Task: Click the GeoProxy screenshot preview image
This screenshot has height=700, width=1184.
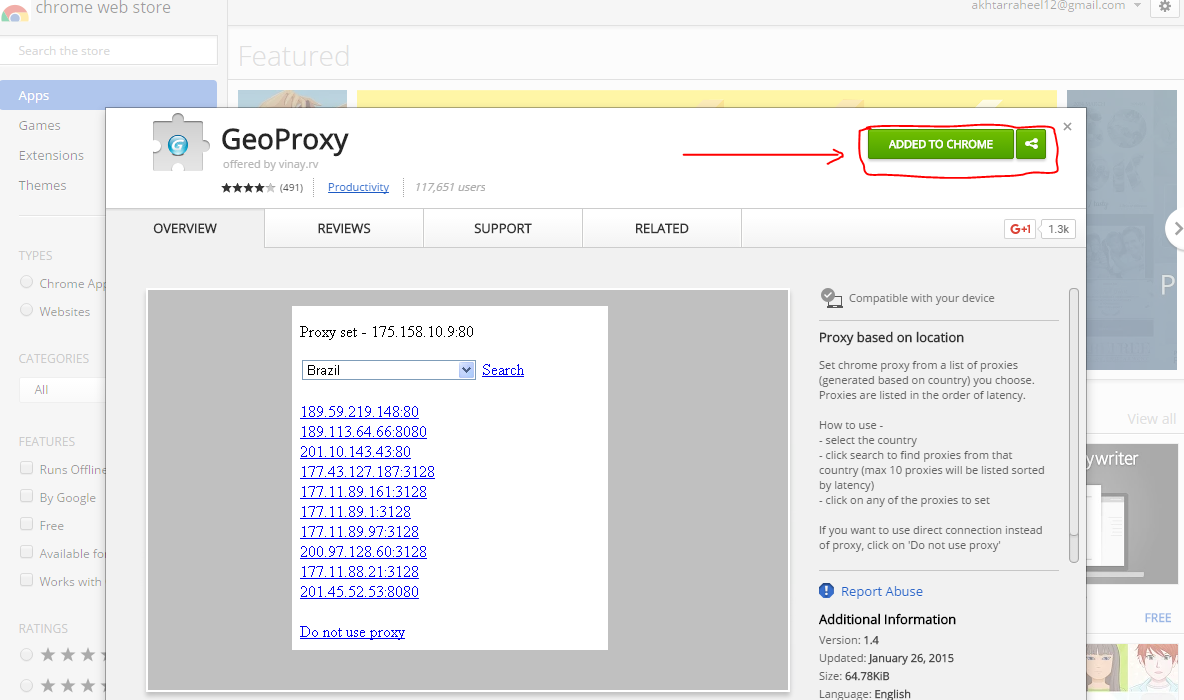Action: coord(468,490)
